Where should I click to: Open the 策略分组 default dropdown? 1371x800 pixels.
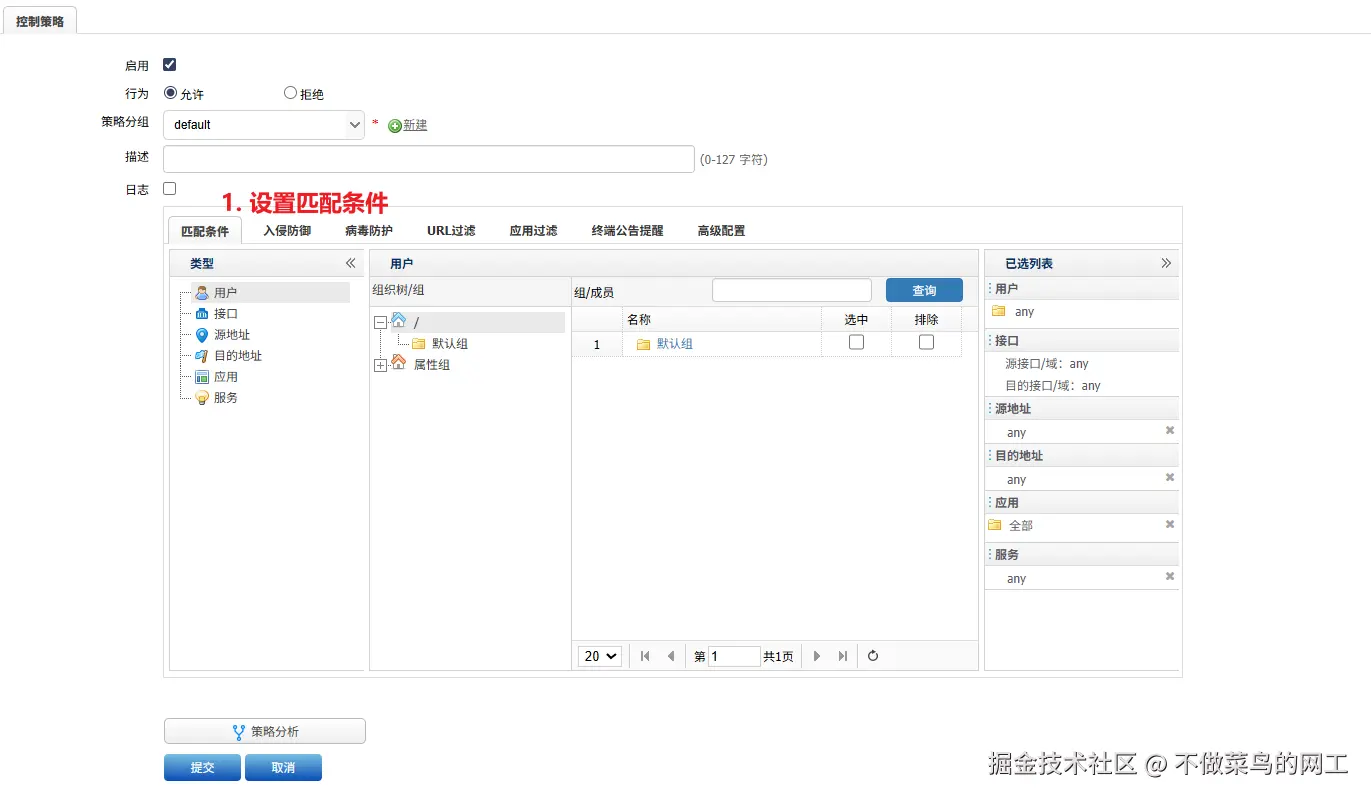tap(264, 125)
